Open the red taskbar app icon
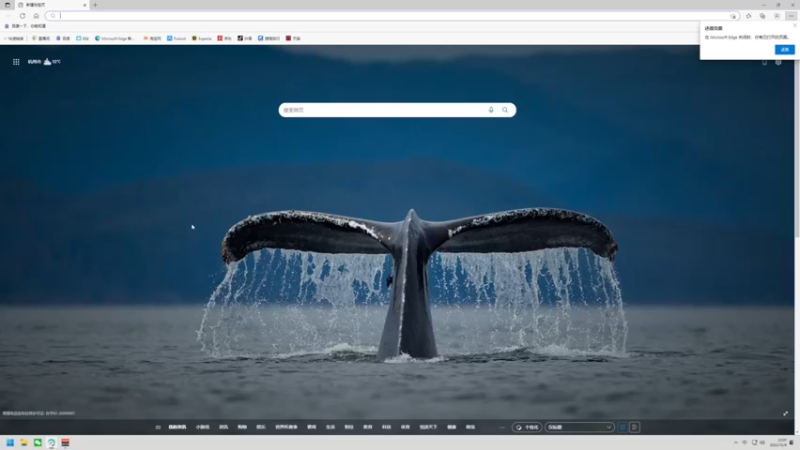 point(65,442)
